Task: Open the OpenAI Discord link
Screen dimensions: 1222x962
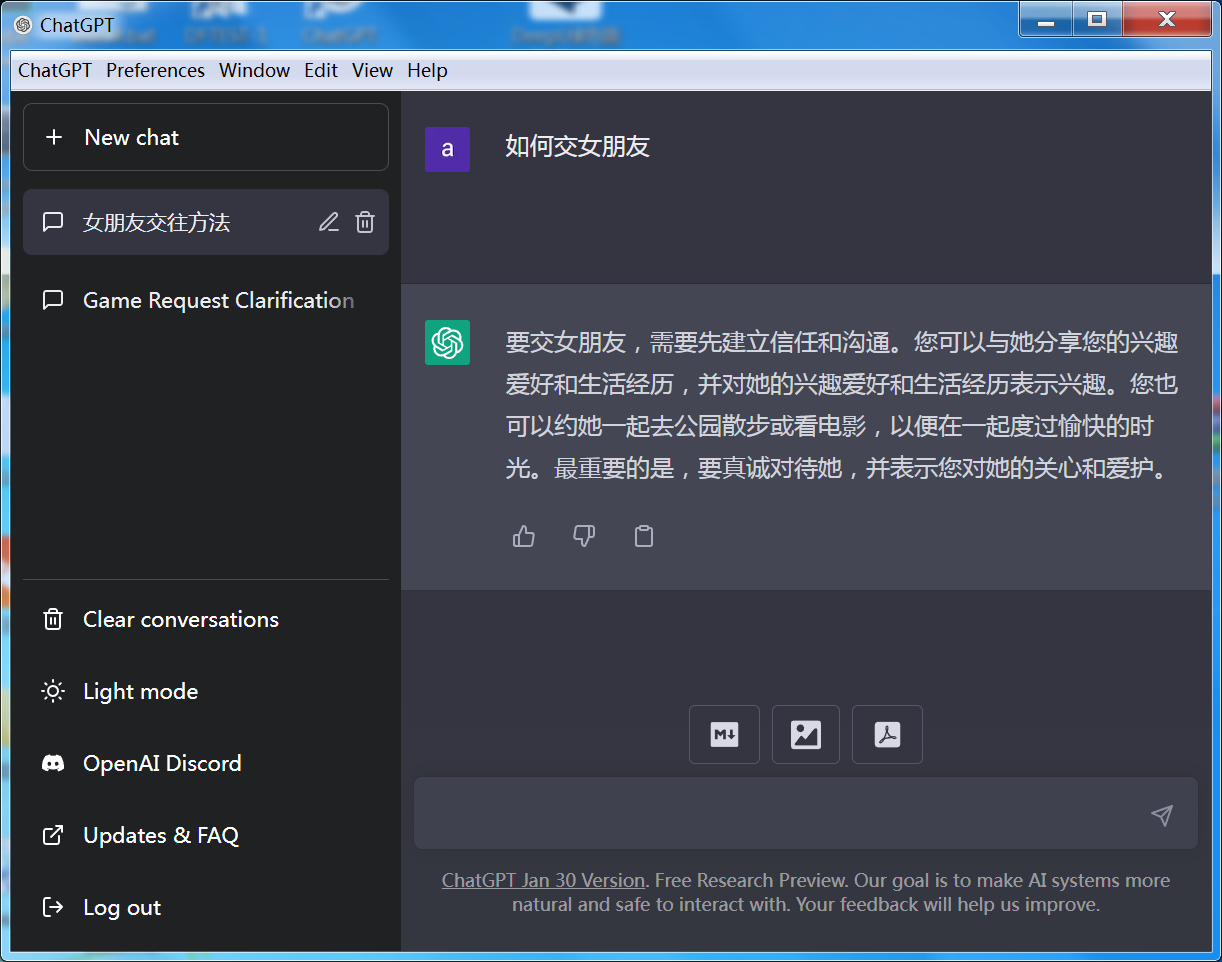Action: 206,764
